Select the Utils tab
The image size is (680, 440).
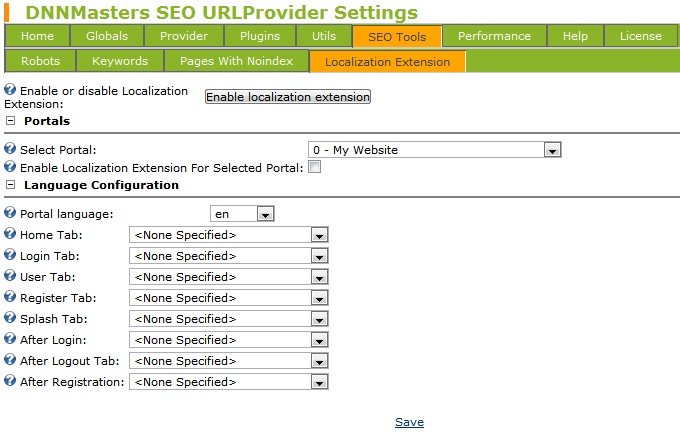324,36
